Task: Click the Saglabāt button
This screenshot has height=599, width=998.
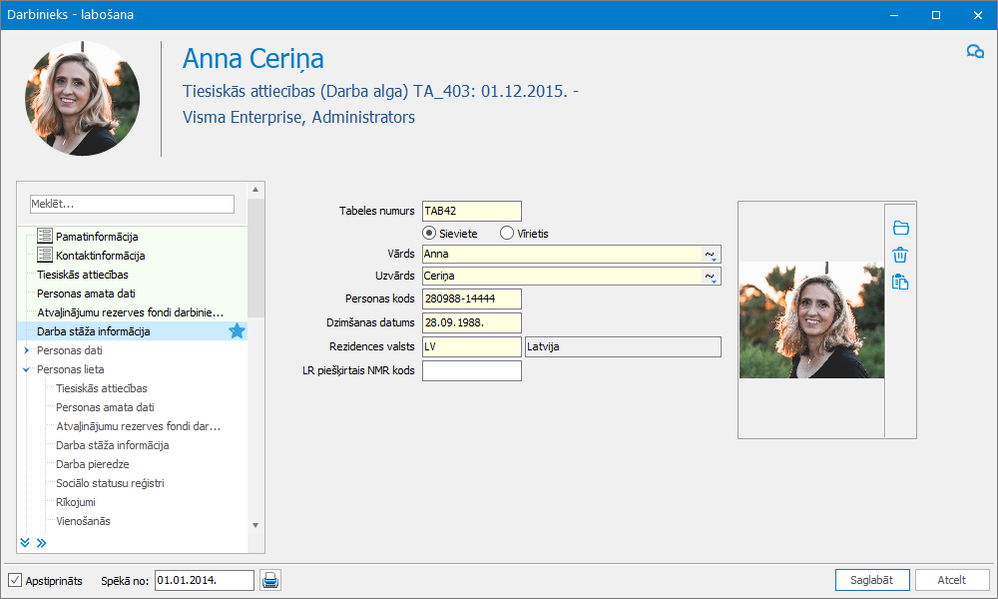Action: 872,580
